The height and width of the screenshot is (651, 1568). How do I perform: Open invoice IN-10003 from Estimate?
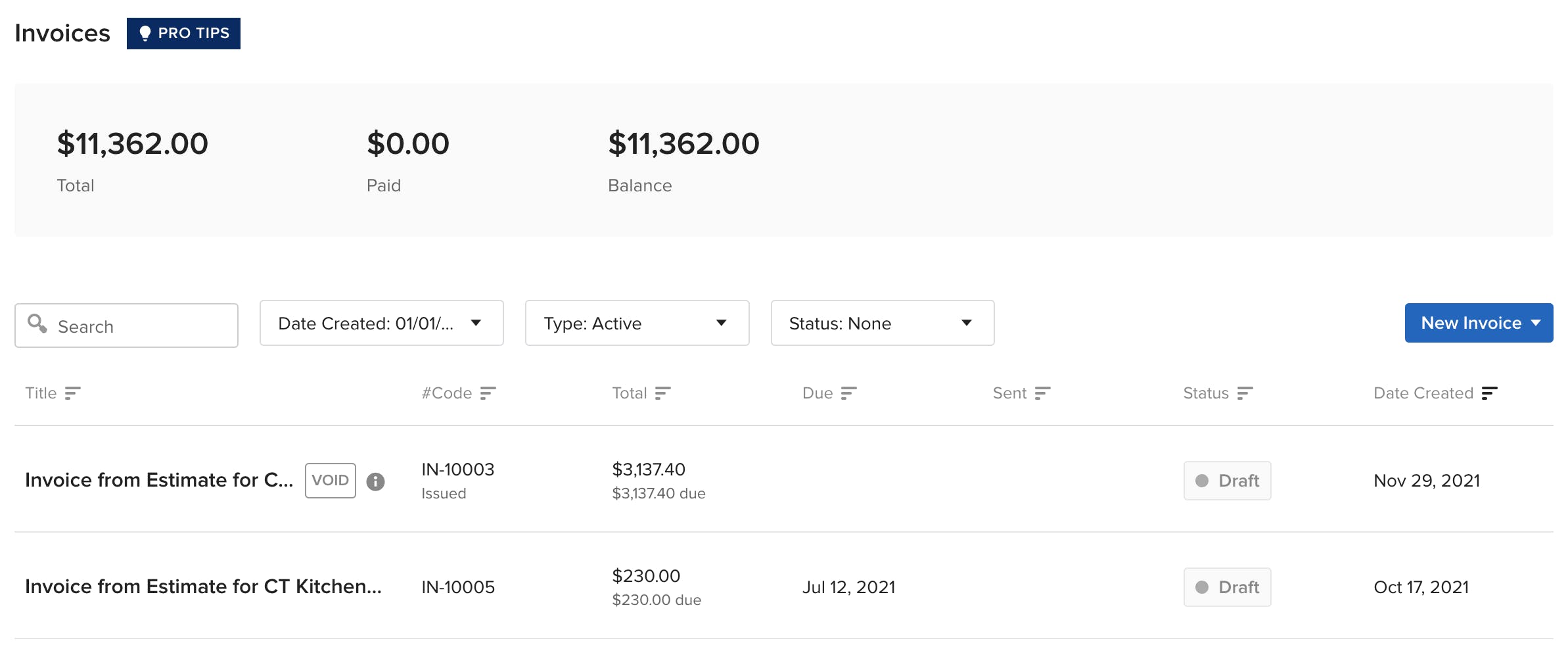pyautogui.click(x=158, y=480)
